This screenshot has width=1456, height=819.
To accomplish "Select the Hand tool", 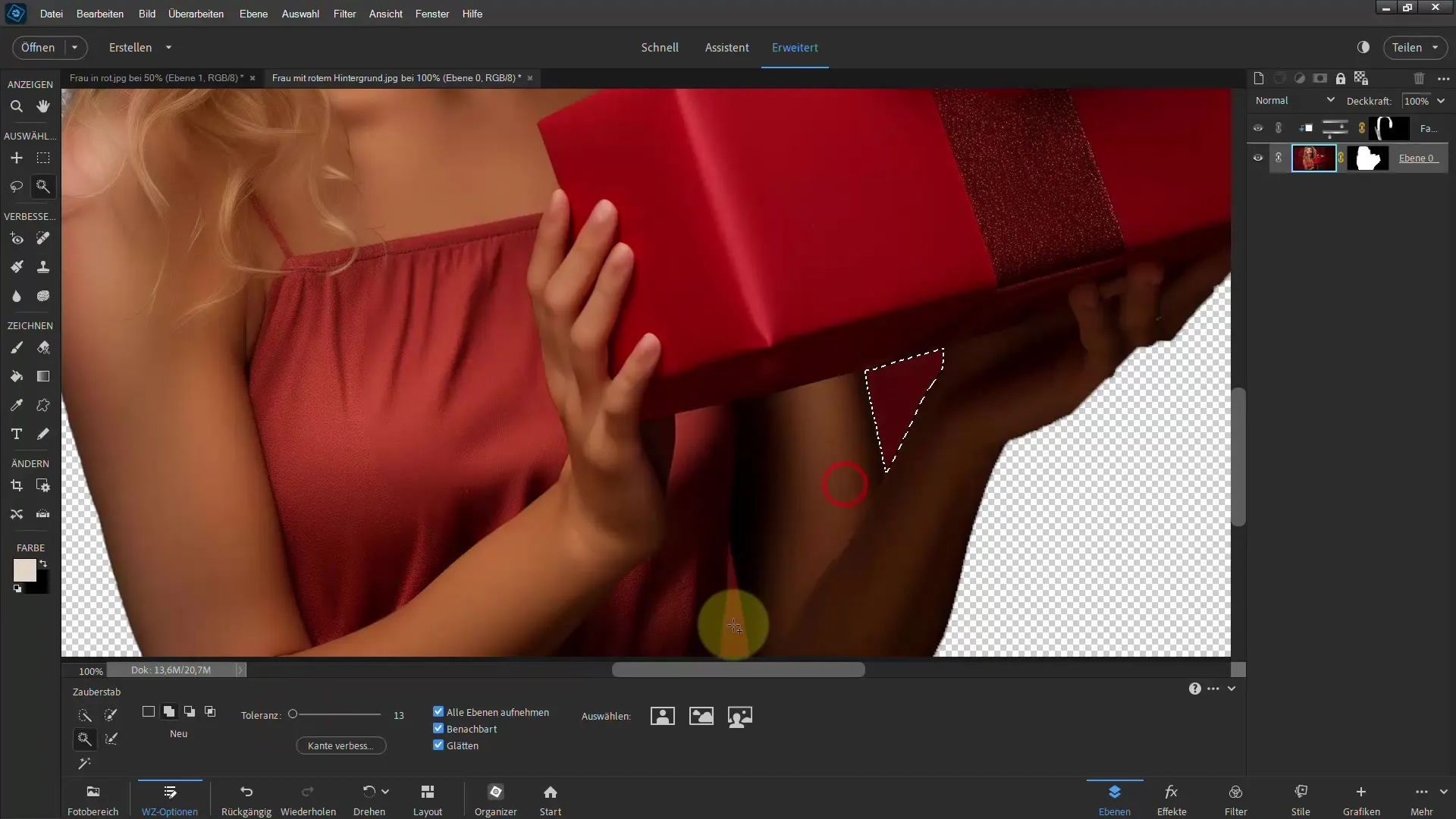I will (x=43, y=106).
